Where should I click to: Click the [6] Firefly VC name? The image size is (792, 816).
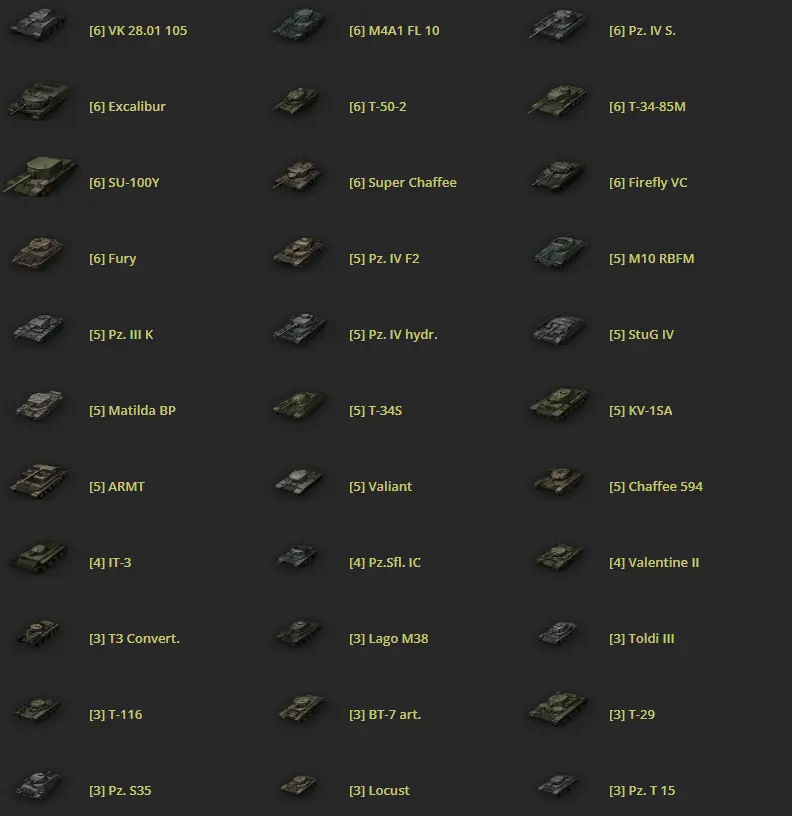pyautogui.click(x=648, y=183)
